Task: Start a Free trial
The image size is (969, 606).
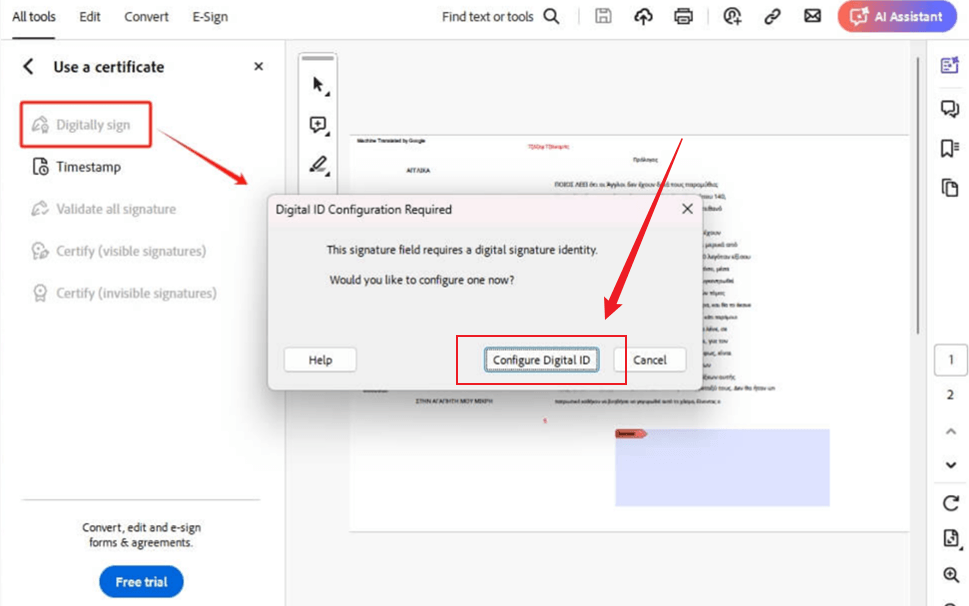Action: point(140,581)
